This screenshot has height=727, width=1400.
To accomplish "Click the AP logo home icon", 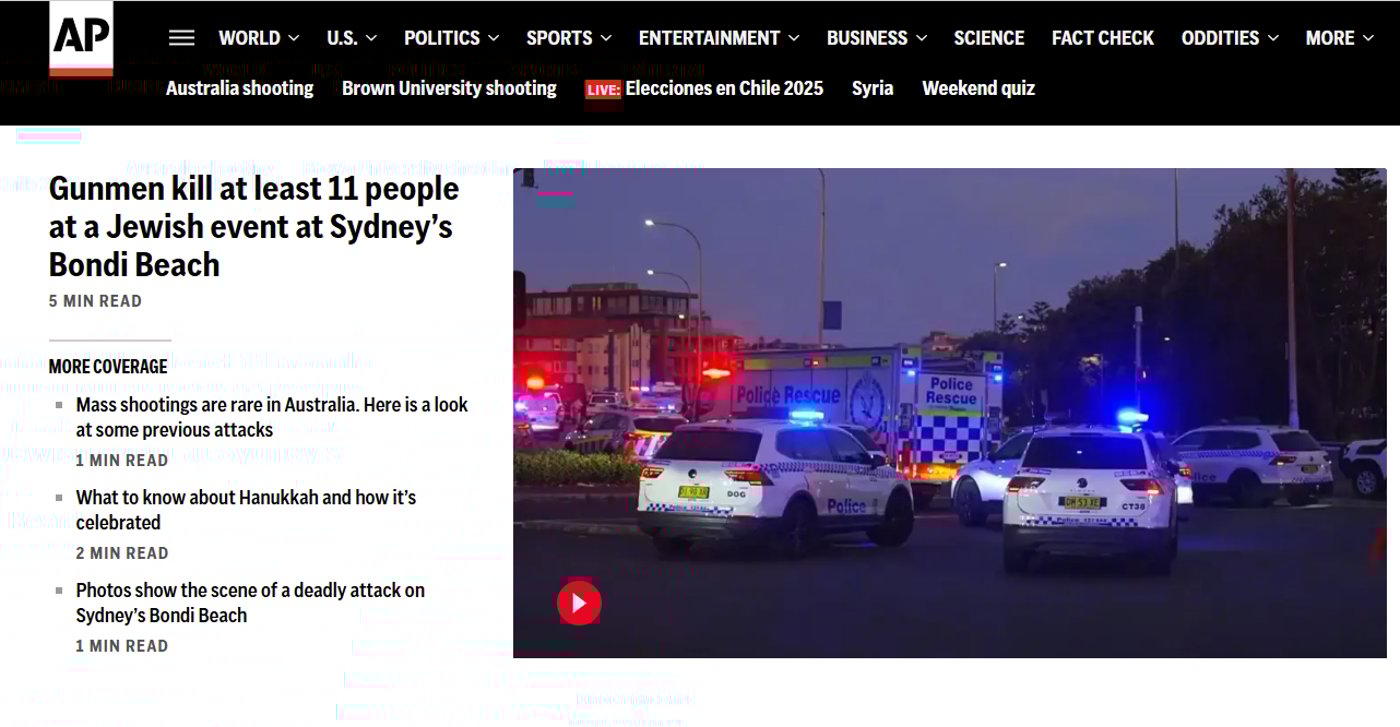I will click(81, 38).
